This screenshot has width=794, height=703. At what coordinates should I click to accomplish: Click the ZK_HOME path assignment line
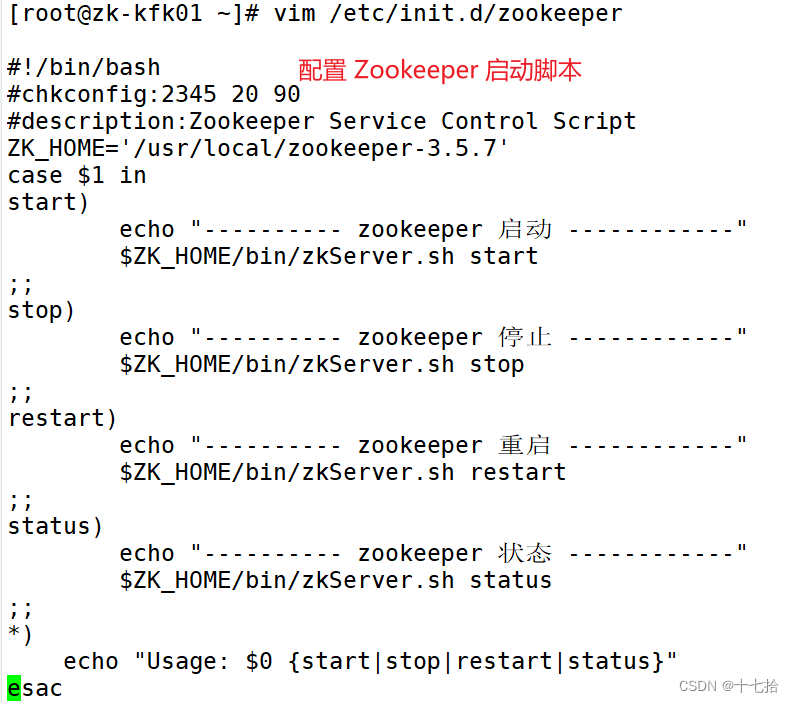click(x=259, y=149)
